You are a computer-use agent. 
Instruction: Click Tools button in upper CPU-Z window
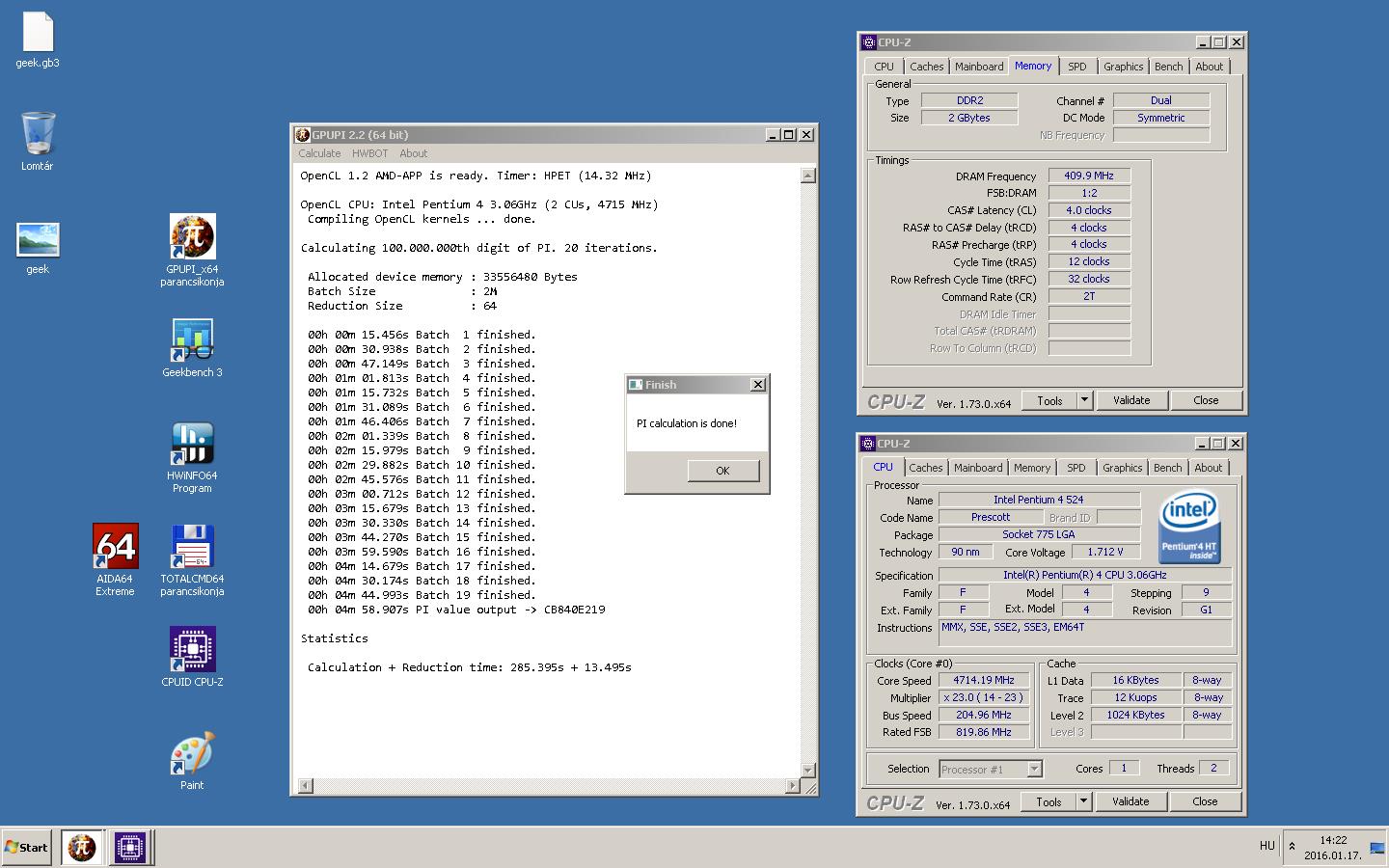[x=1049, y=400]
